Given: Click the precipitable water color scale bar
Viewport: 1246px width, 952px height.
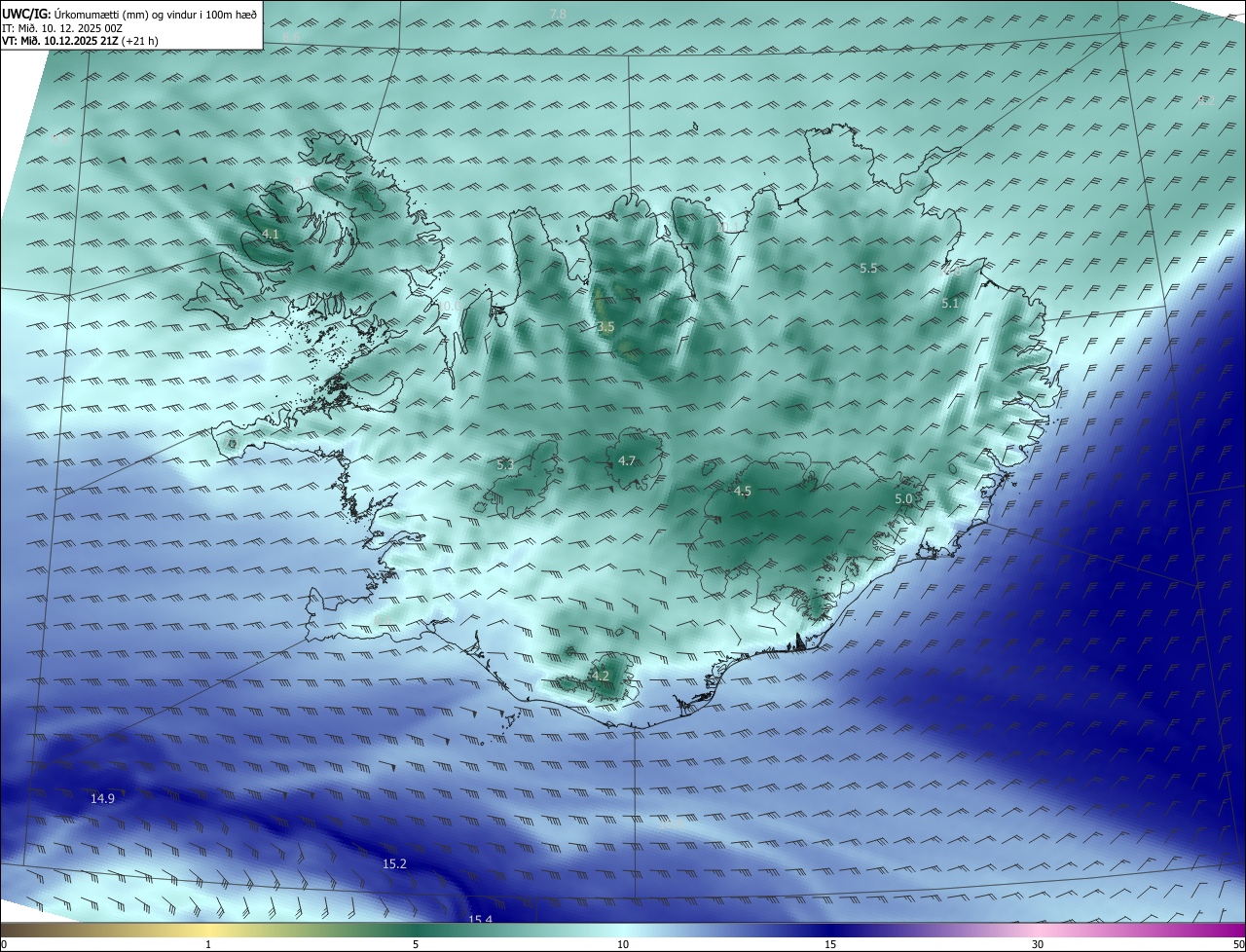Looking at the screenshot, I should point(623,931).
